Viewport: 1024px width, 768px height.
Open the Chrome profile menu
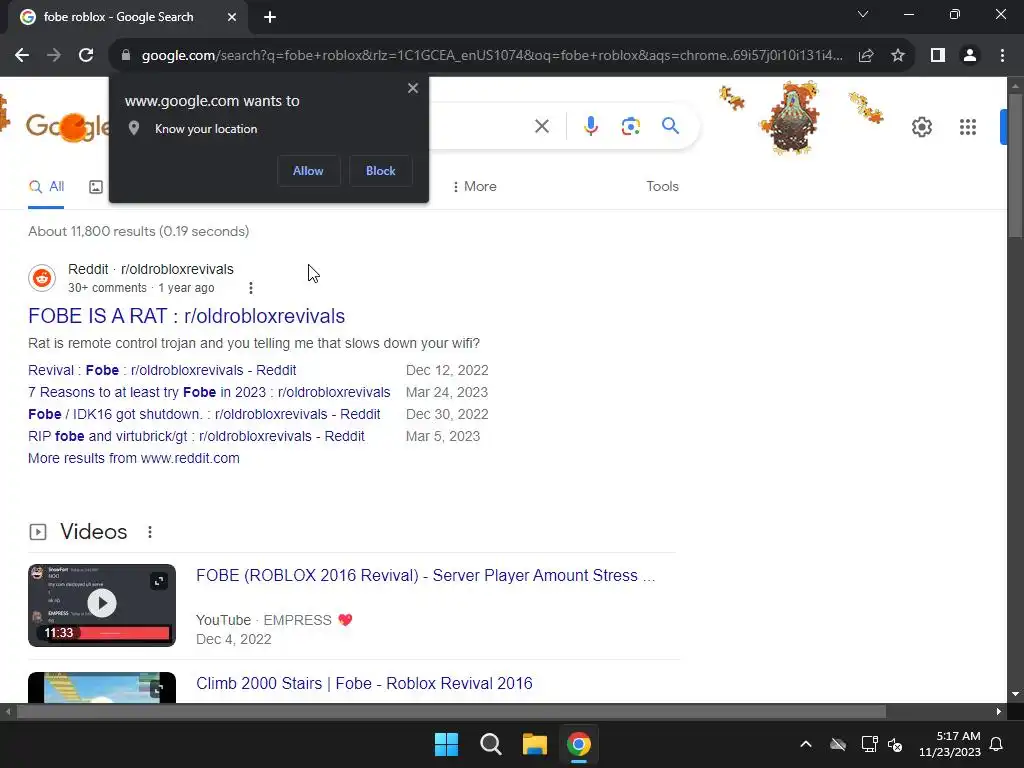point(970,56)
